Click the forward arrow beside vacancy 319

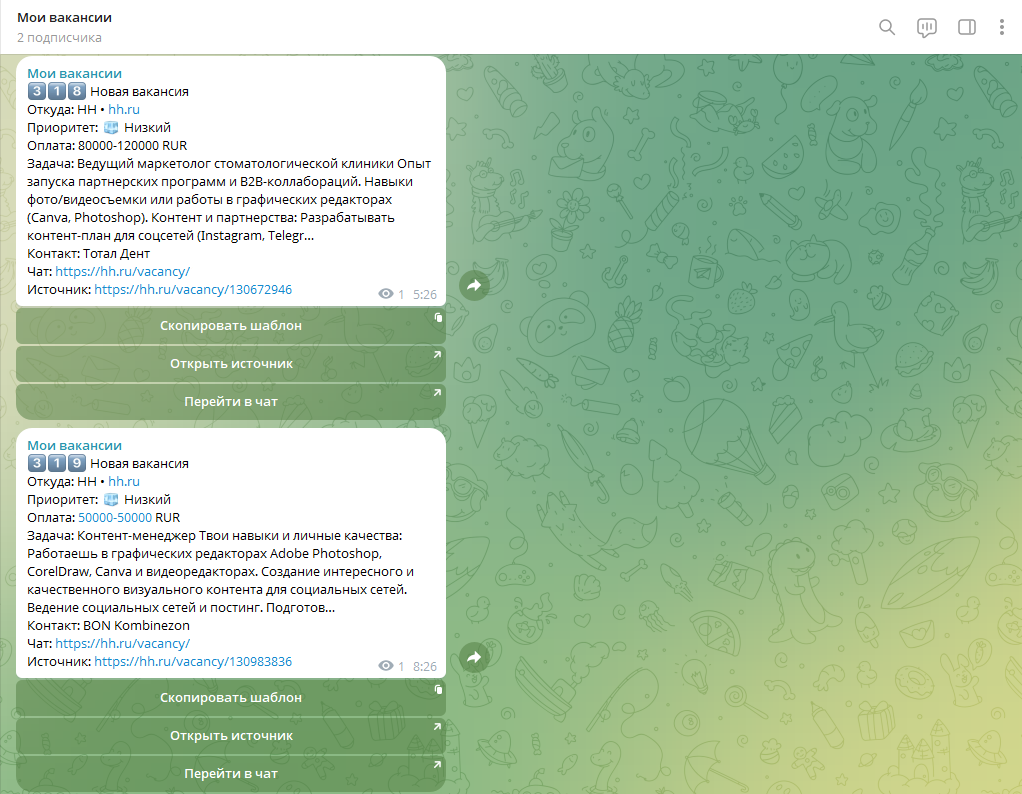(x=474, y=657)
